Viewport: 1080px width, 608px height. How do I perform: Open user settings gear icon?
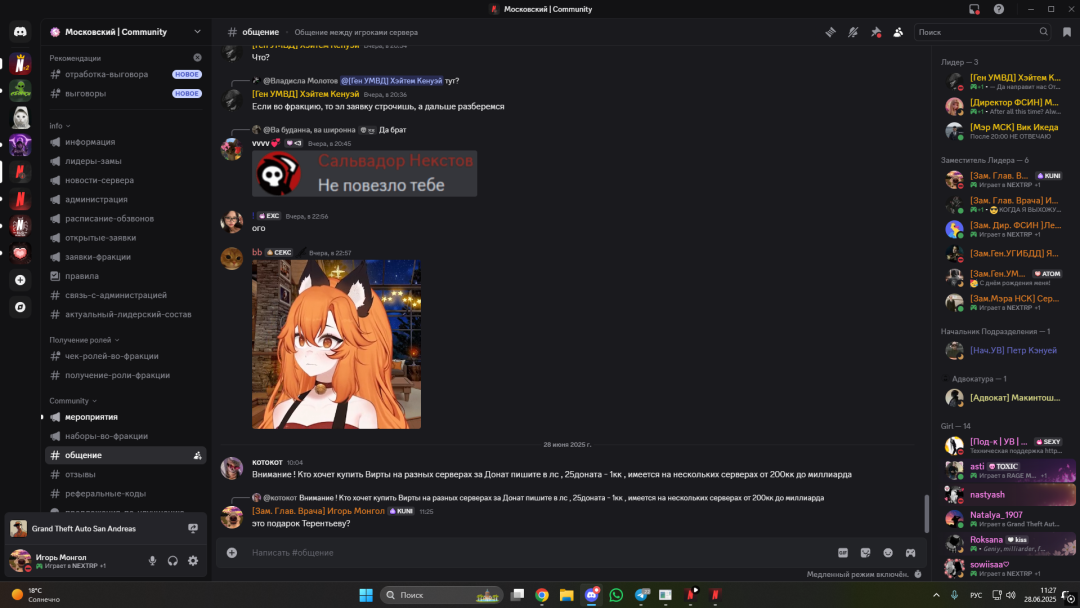coord(193,561)
